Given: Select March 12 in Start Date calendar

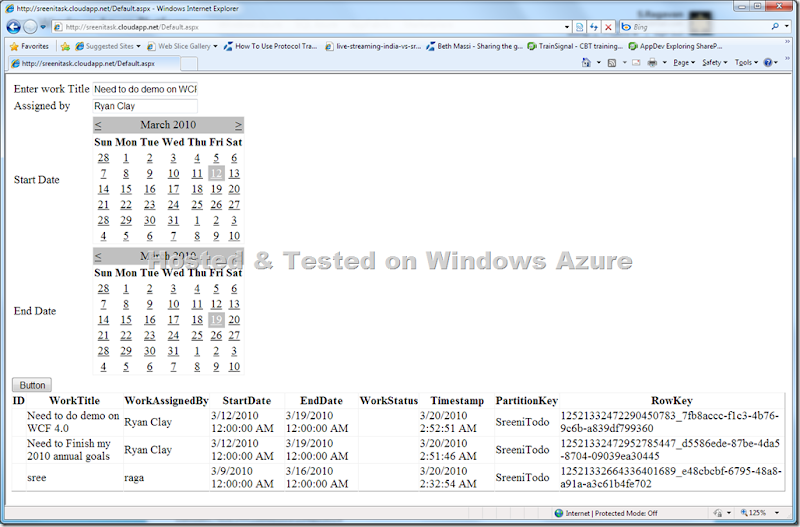Looking at the screenshot, I should 216,173.
